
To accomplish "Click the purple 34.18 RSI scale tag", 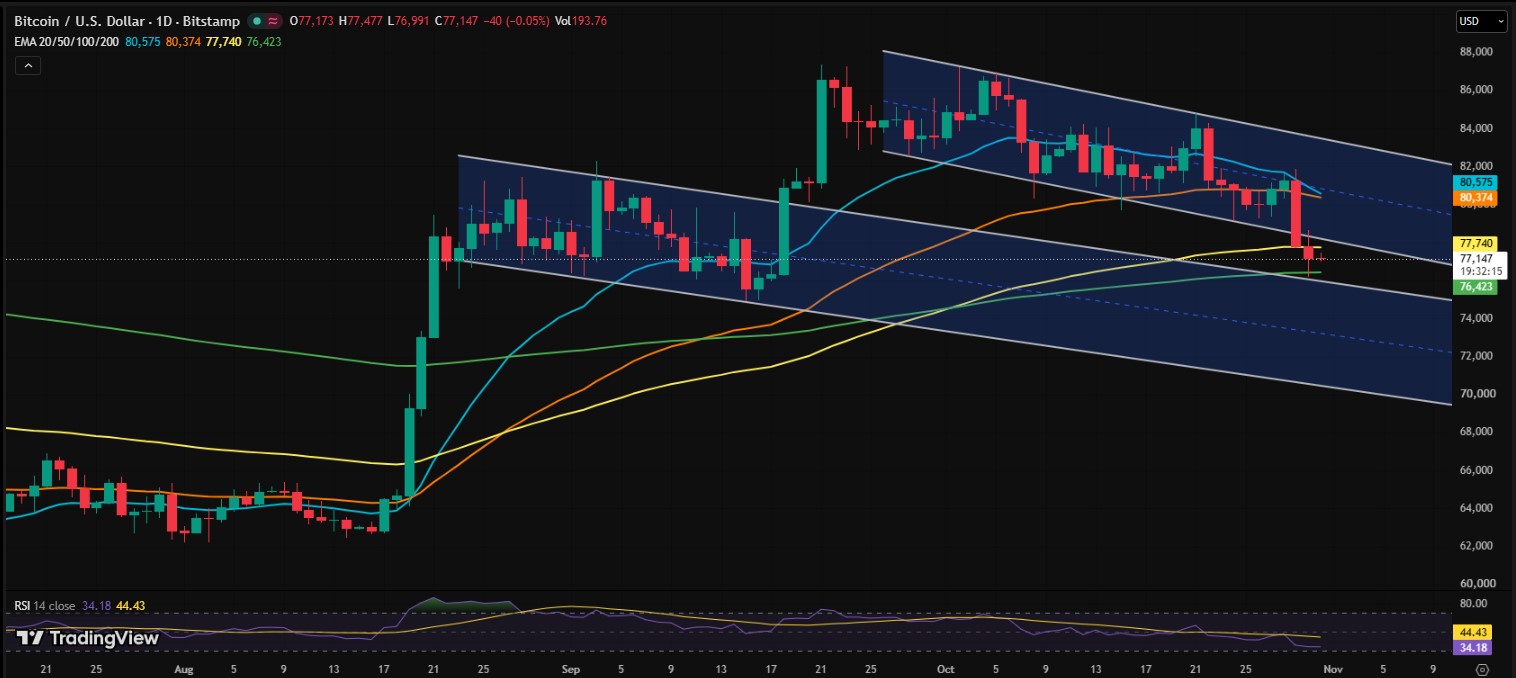I will pos(1474,648).
